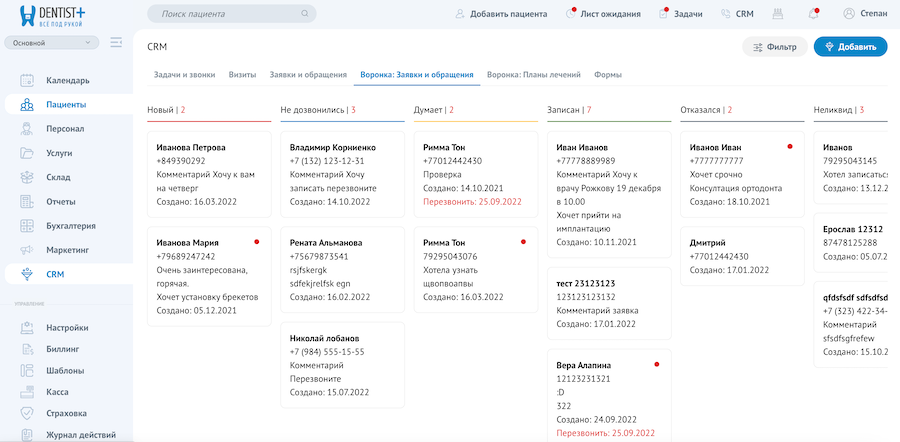Select the Warehouse (Склад) sidebar icon
This screenshot has width=900, height=442.
(x=26, y=177)
